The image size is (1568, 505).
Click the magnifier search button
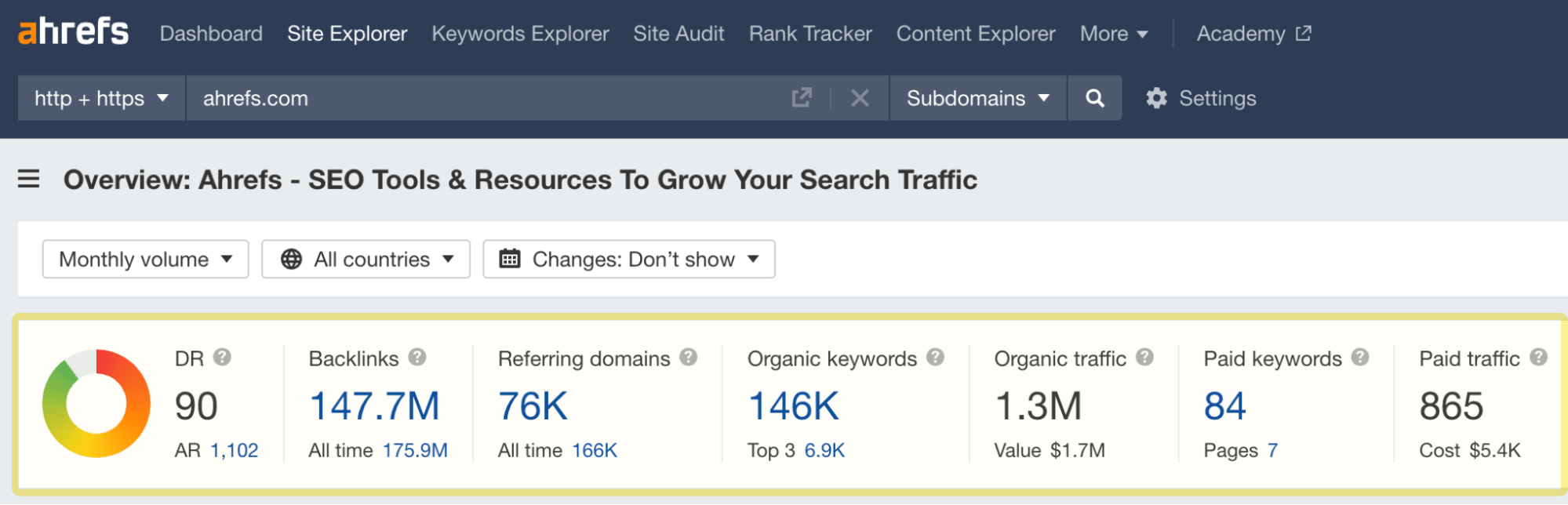click(1095, 98)
